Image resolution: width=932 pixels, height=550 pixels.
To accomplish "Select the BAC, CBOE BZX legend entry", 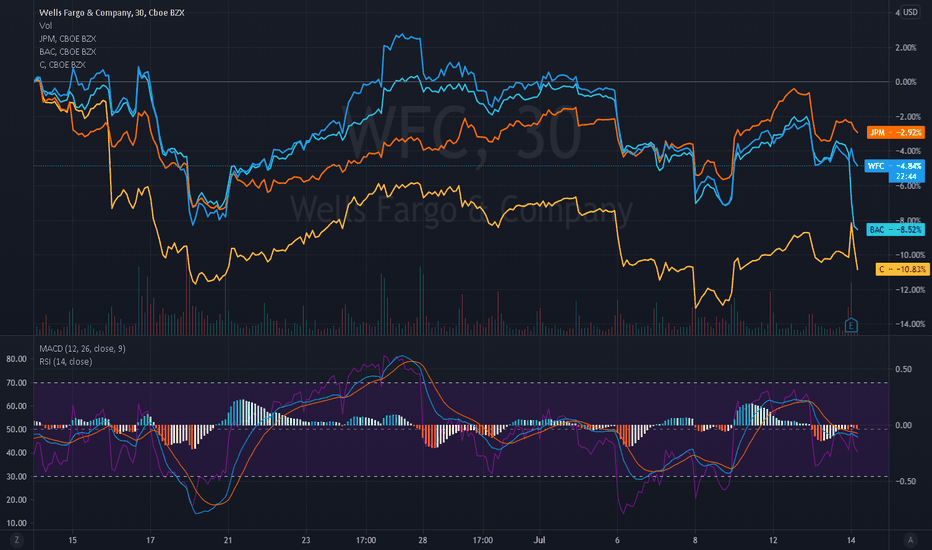I will point(68,52).
